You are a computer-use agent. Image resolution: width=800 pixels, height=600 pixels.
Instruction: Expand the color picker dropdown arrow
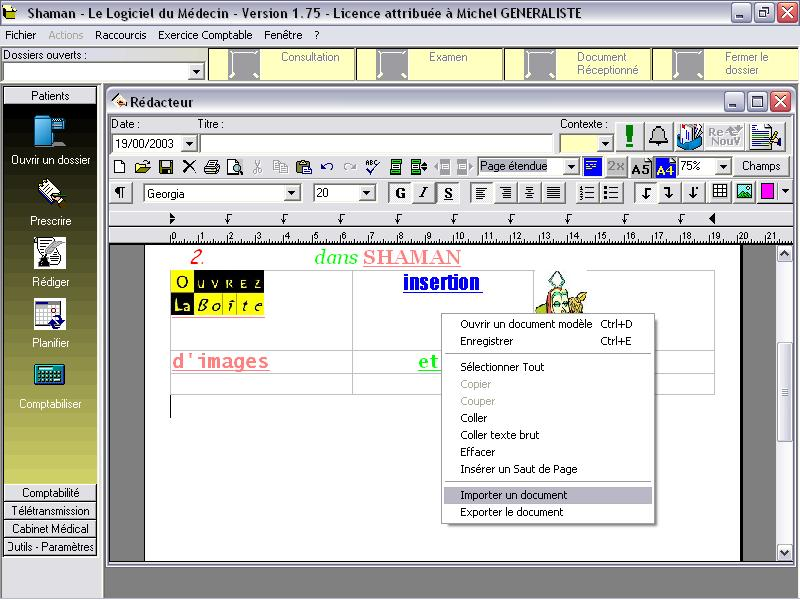pyautogui.click(x=786, y=192)
